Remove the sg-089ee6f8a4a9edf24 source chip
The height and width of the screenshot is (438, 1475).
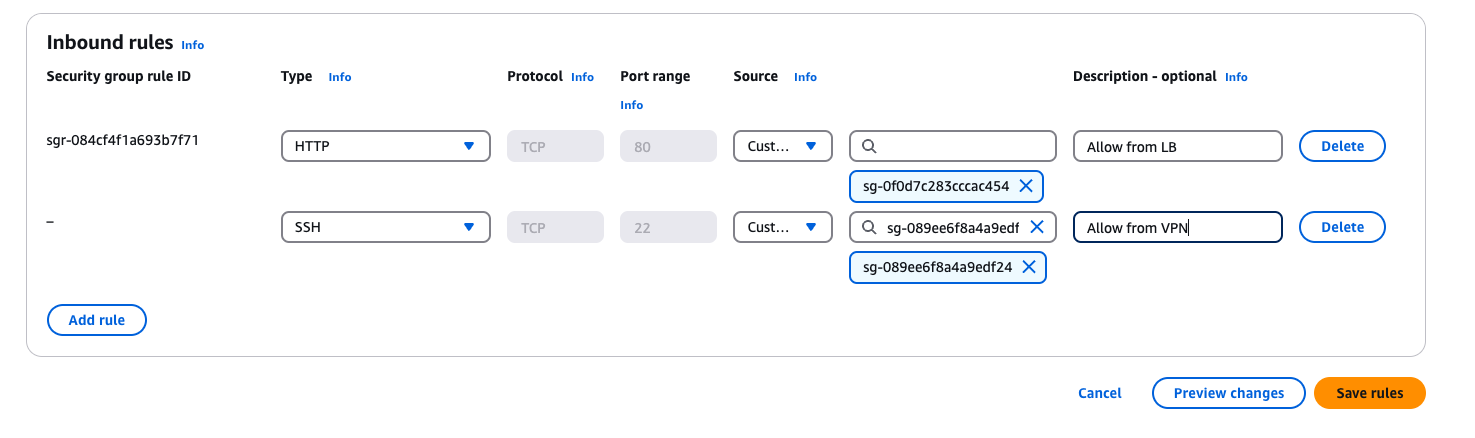click(x=1027, y=268)
